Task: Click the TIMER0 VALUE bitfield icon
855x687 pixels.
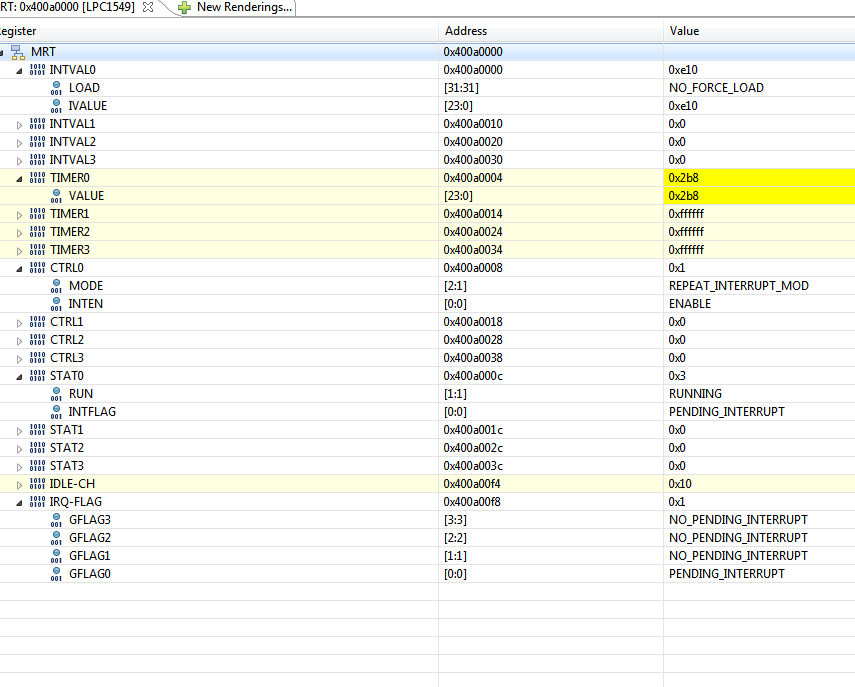Action: click(x=56, y=196)
